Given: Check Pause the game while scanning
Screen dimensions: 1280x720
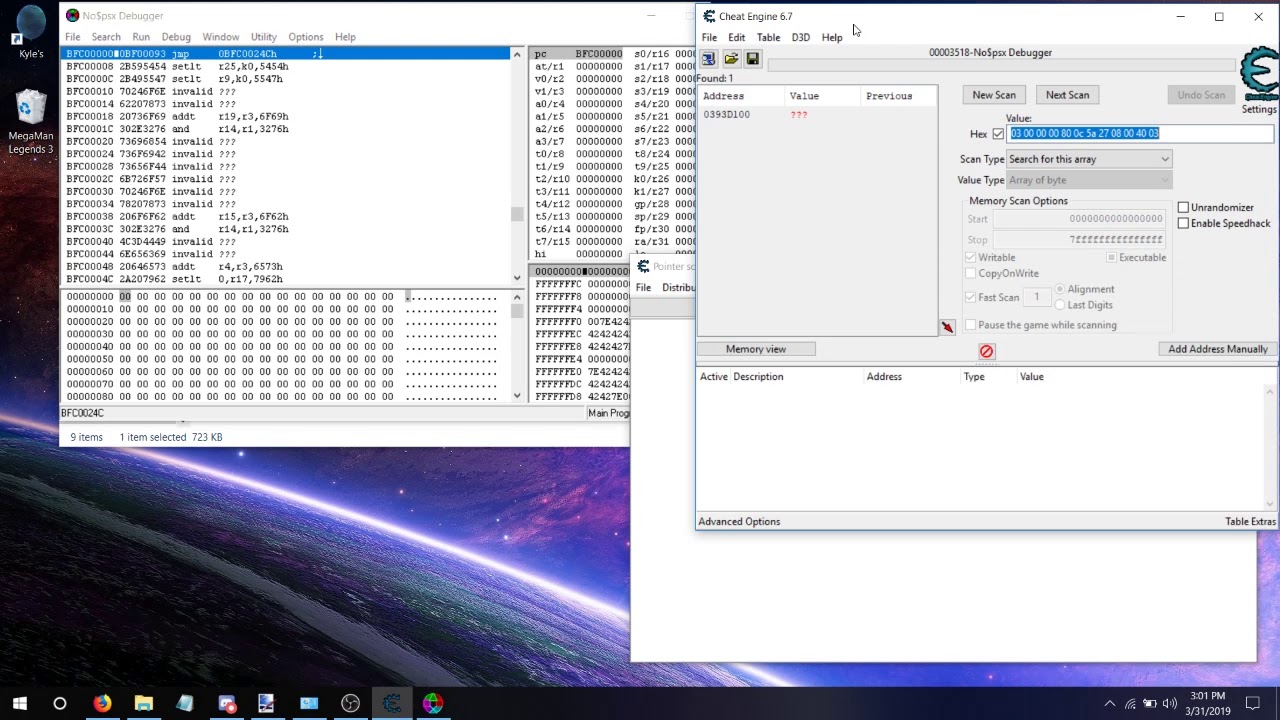Looking at the screenshot, I should 970,325.
